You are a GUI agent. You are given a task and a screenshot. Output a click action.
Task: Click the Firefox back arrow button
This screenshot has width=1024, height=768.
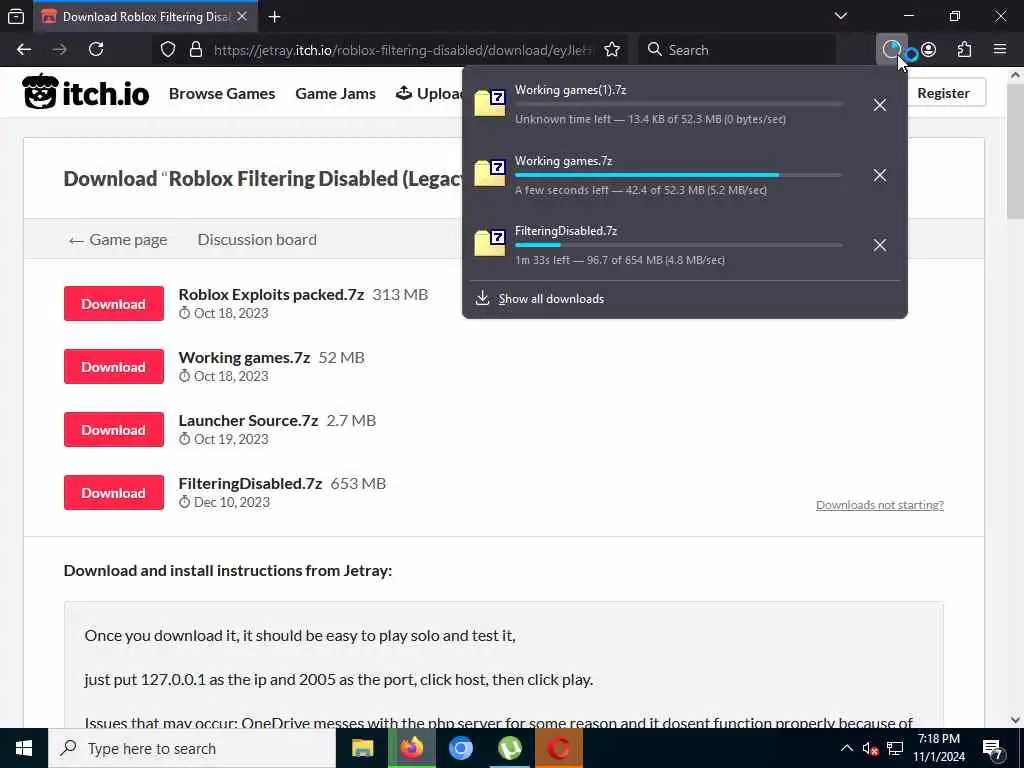click(x=24, y=50)
